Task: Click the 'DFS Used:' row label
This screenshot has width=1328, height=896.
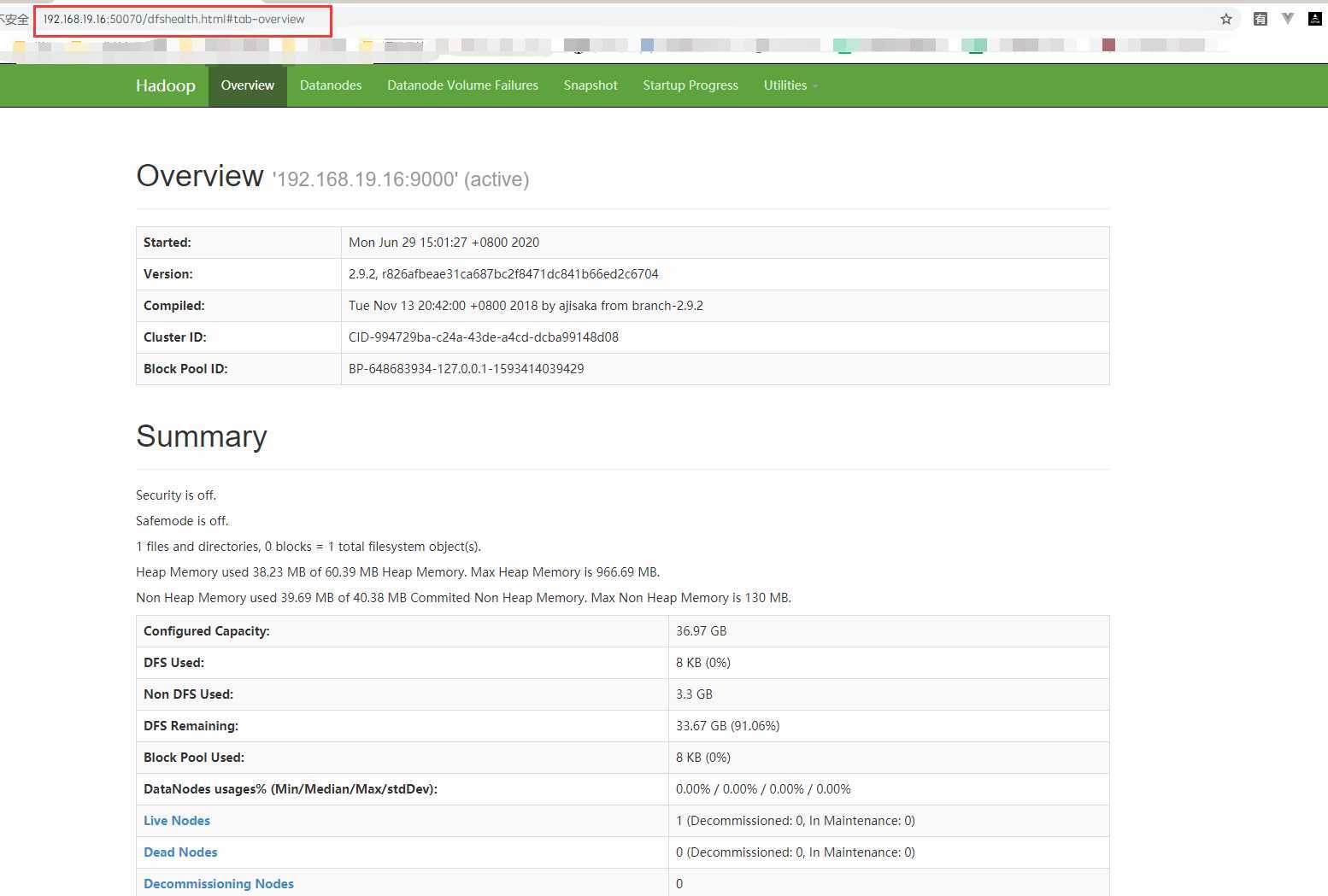Action: 173,663
